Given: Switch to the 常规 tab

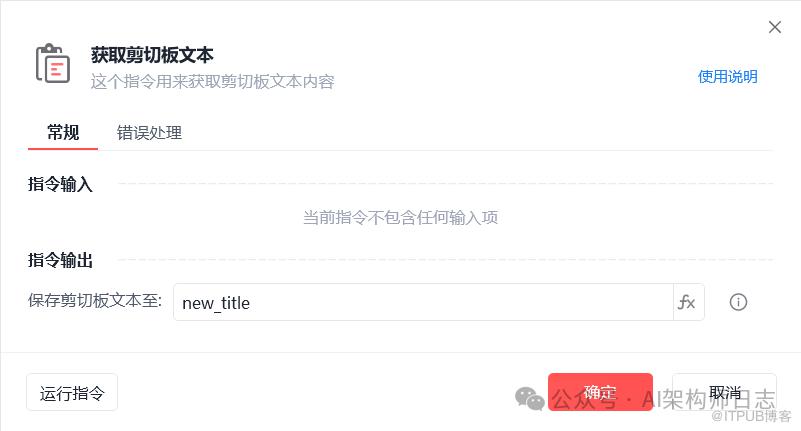Looking at the screenshot, I should coord(63,132).
